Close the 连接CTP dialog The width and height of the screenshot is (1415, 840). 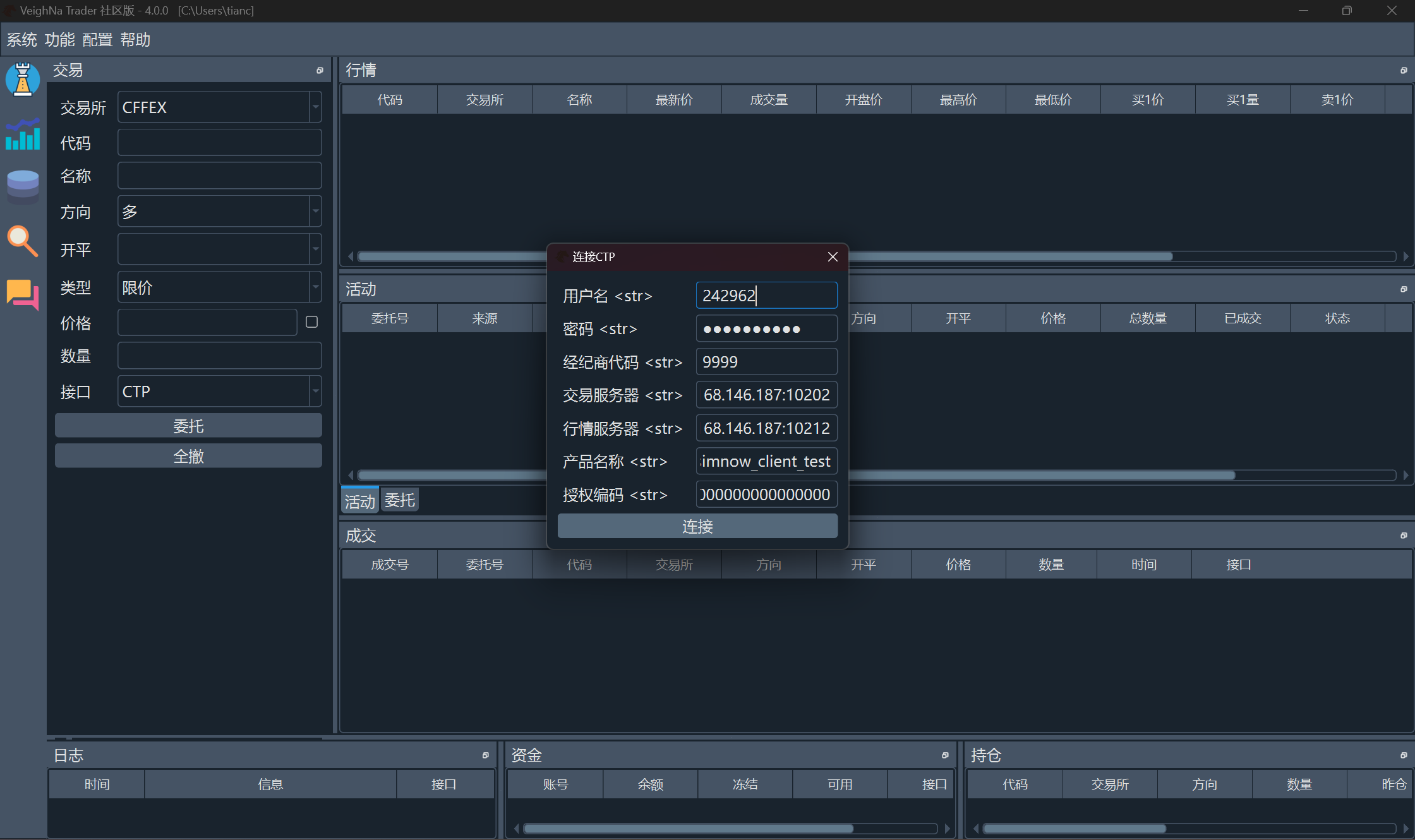coord(833,256)
